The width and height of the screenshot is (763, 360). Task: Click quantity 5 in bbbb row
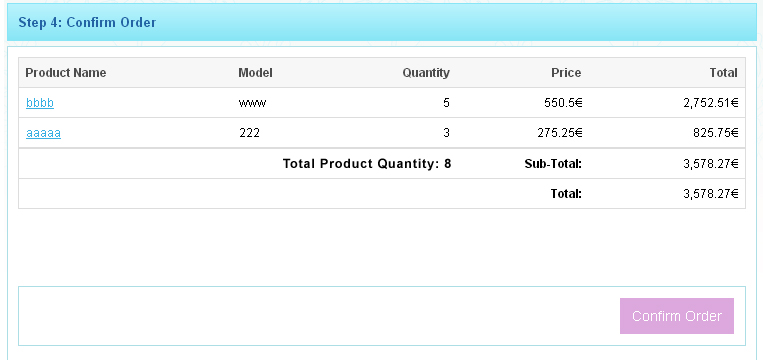pyautogui.click(x=446, y=103)
